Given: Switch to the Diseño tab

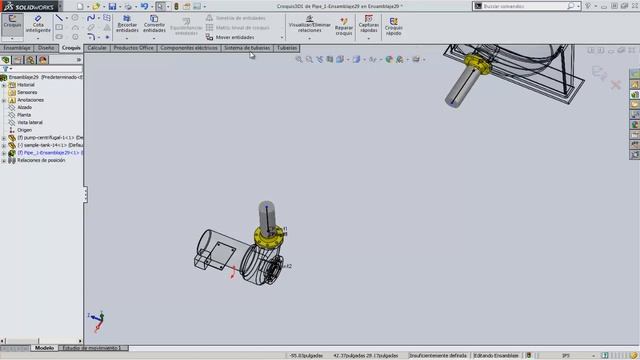Looking at the screenshot, I should (x=46, y=48).
